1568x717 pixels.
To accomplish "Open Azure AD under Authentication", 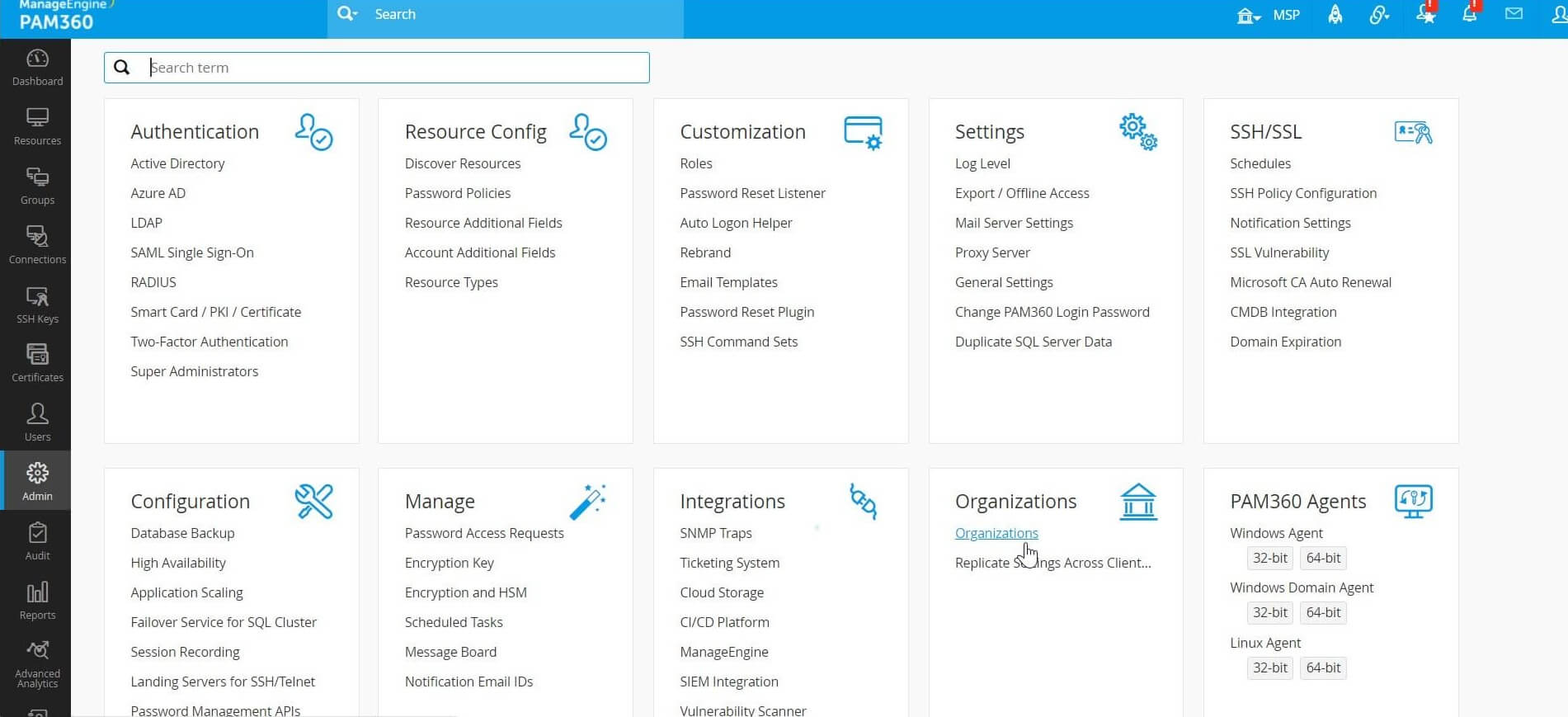I will (x=158, y=193).
